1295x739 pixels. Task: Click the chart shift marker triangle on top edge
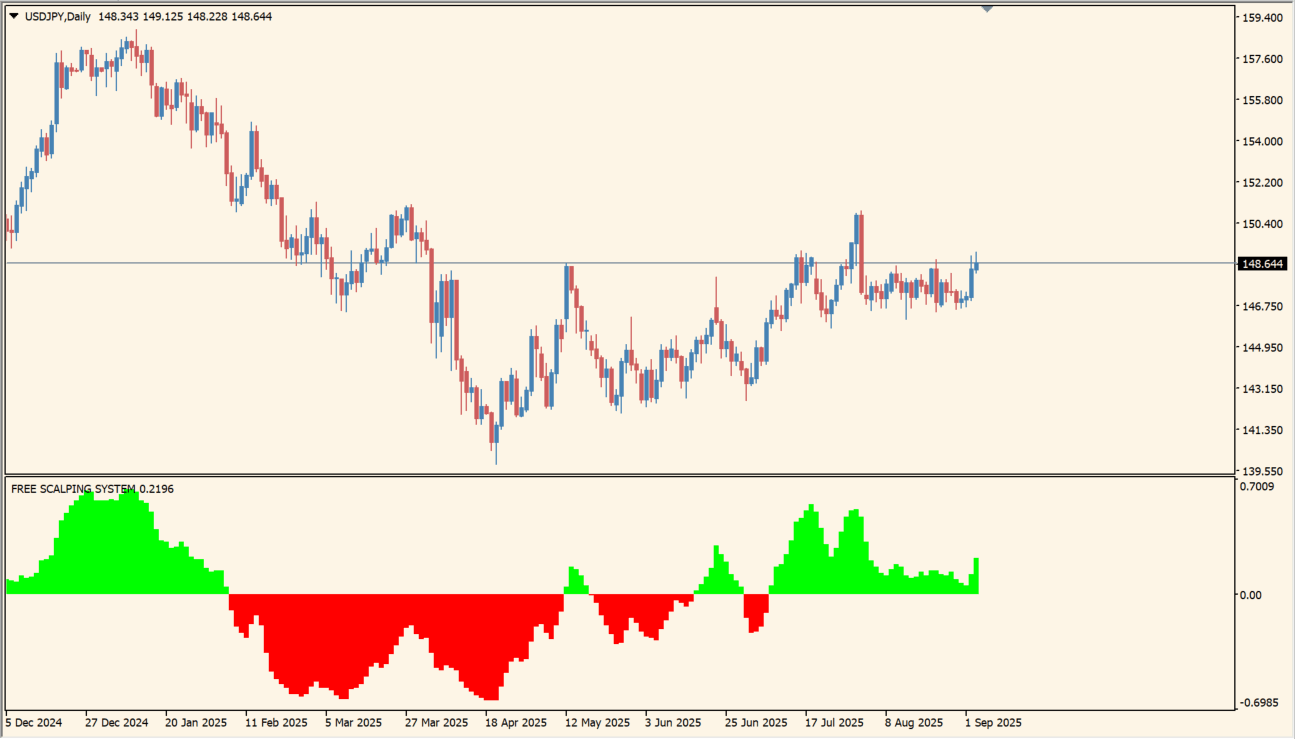(x=987, y=9)
